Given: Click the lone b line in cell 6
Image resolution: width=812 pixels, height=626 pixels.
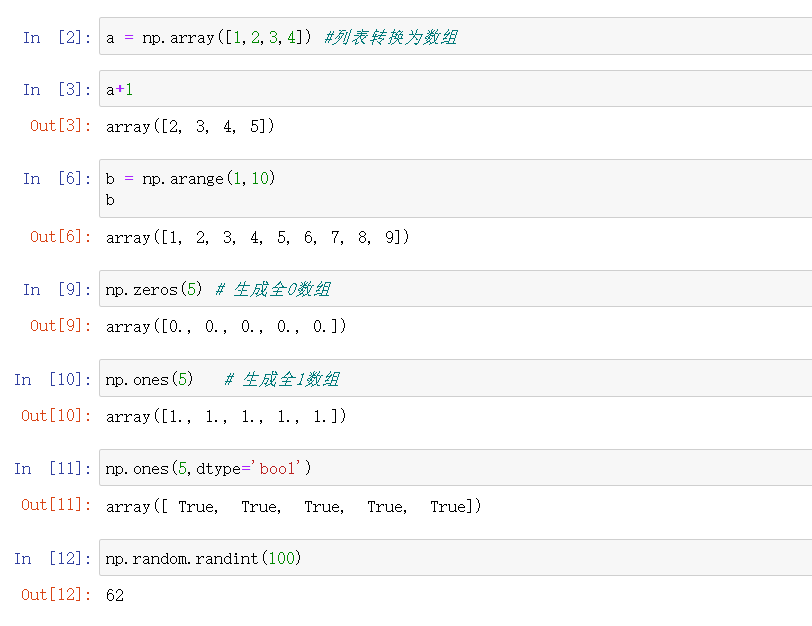Looking at the screenshot, I should pyautogui.click(x=110, y=200).
